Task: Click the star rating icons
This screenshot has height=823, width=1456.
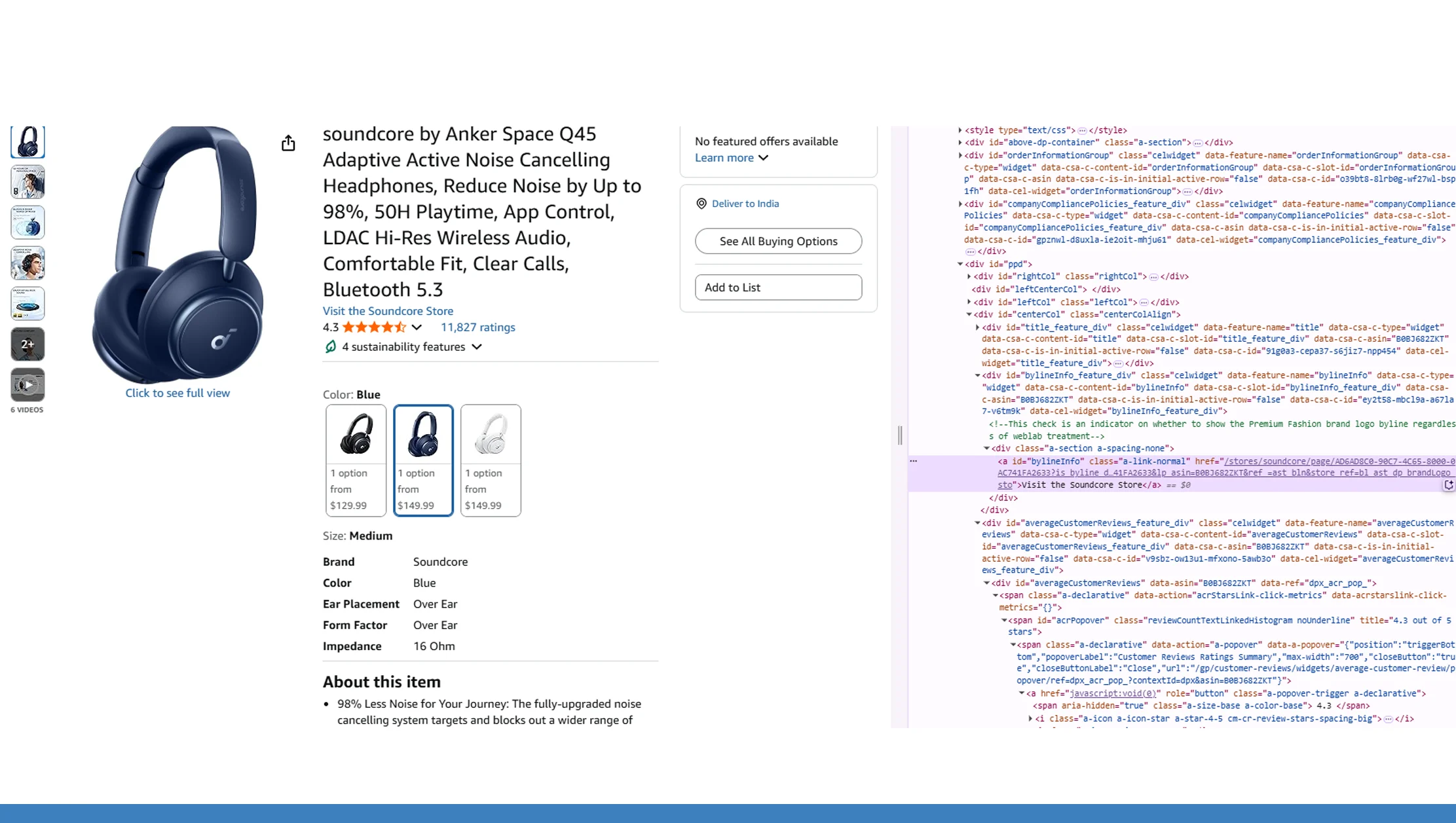Action: [374, 327]
